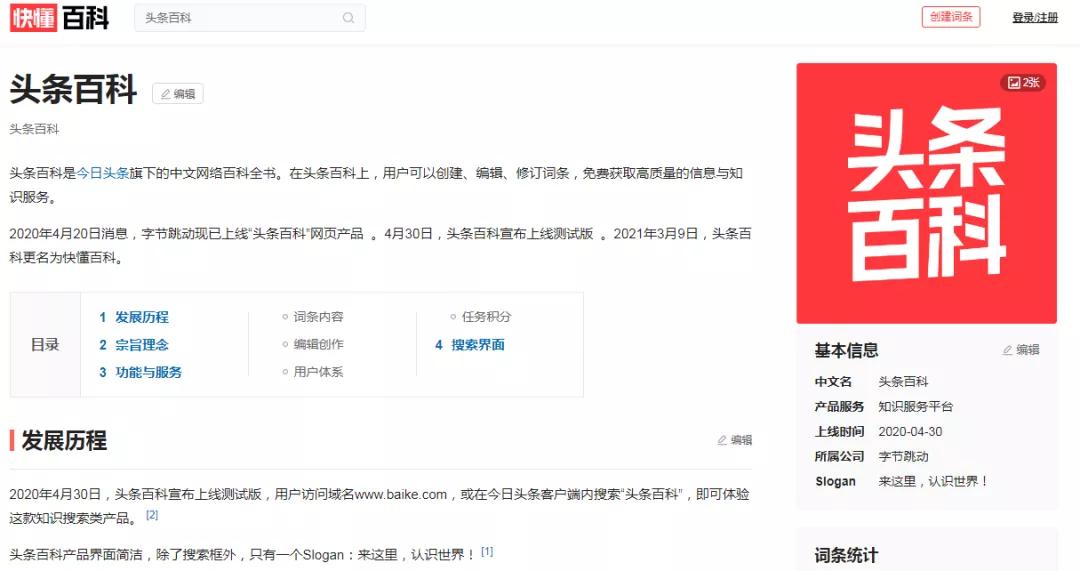Select the 2020-04-30 launch date text
The image size is (1080, 571).
pos(910,432)
